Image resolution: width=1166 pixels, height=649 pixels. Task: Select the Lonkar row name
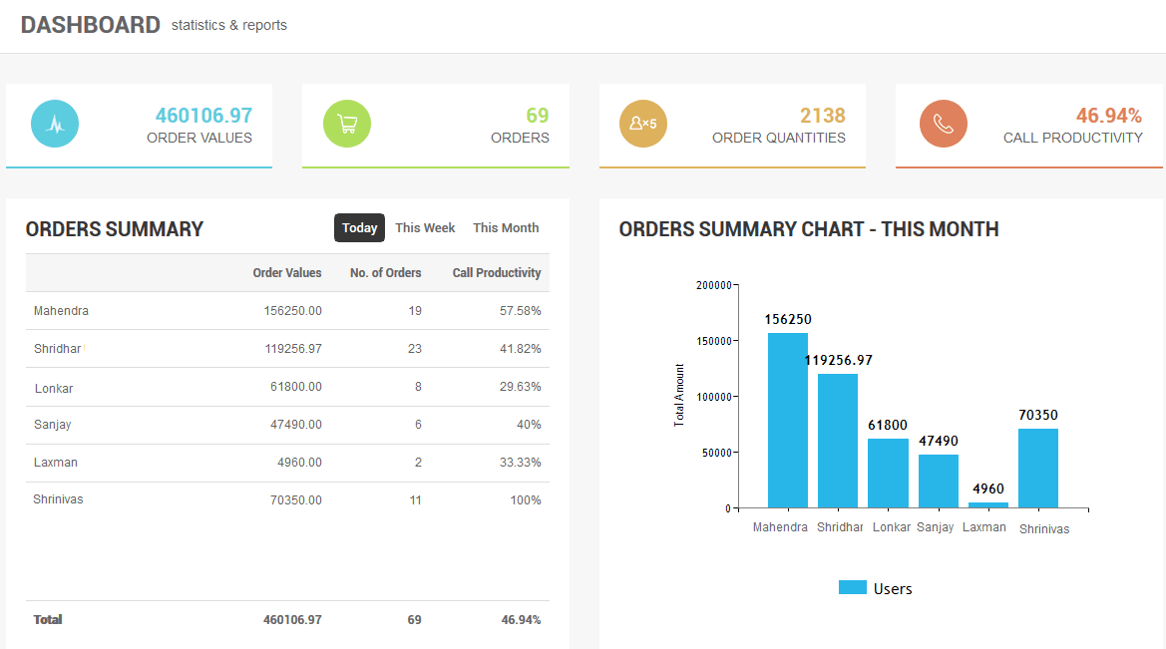click(x=54, y=388)
